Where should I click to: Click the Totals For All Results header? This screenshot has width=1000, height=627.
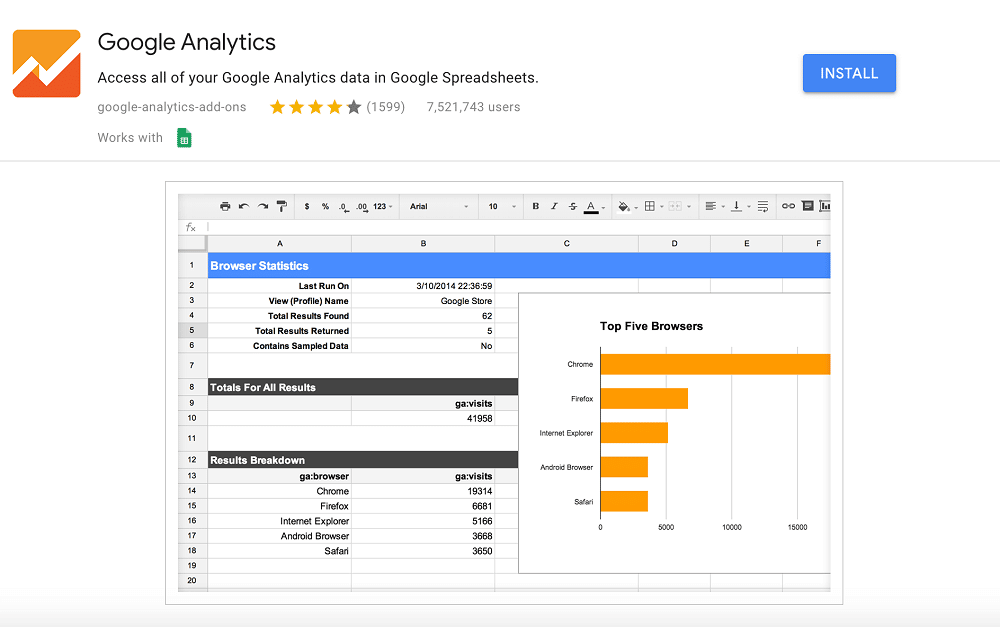363,387
